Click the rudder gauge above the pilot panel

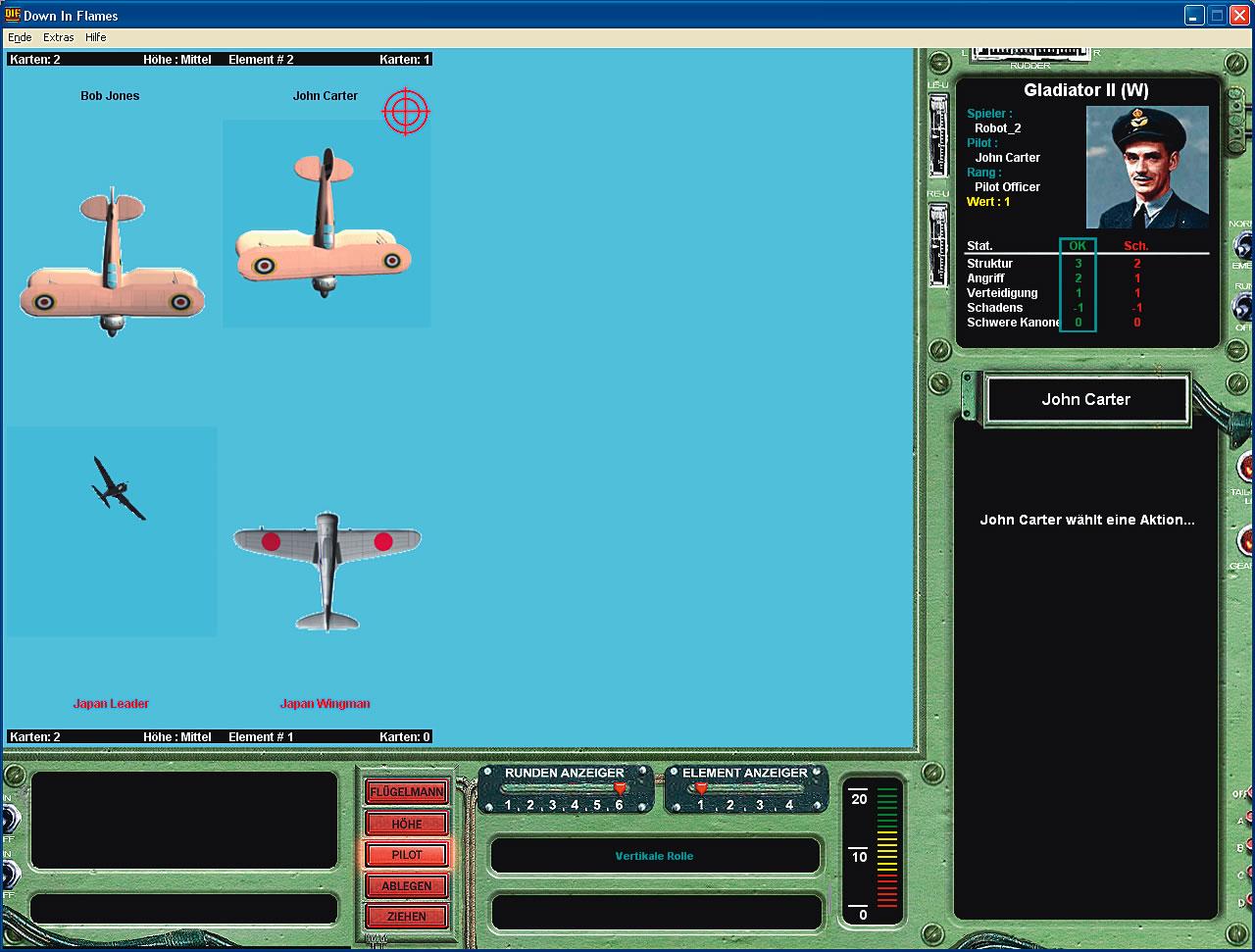click(x=1029, y=54)
